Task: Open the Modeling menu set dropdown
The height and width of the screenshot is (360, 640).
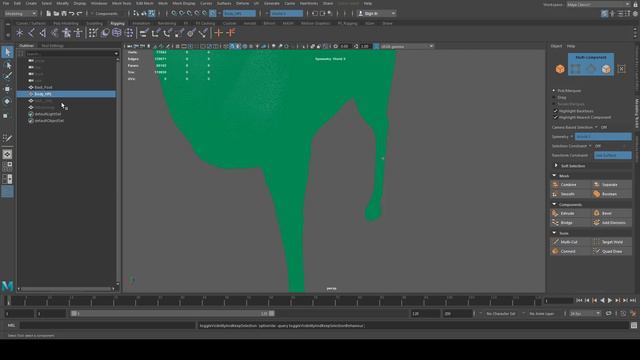Action: click(x=20, y=13)
